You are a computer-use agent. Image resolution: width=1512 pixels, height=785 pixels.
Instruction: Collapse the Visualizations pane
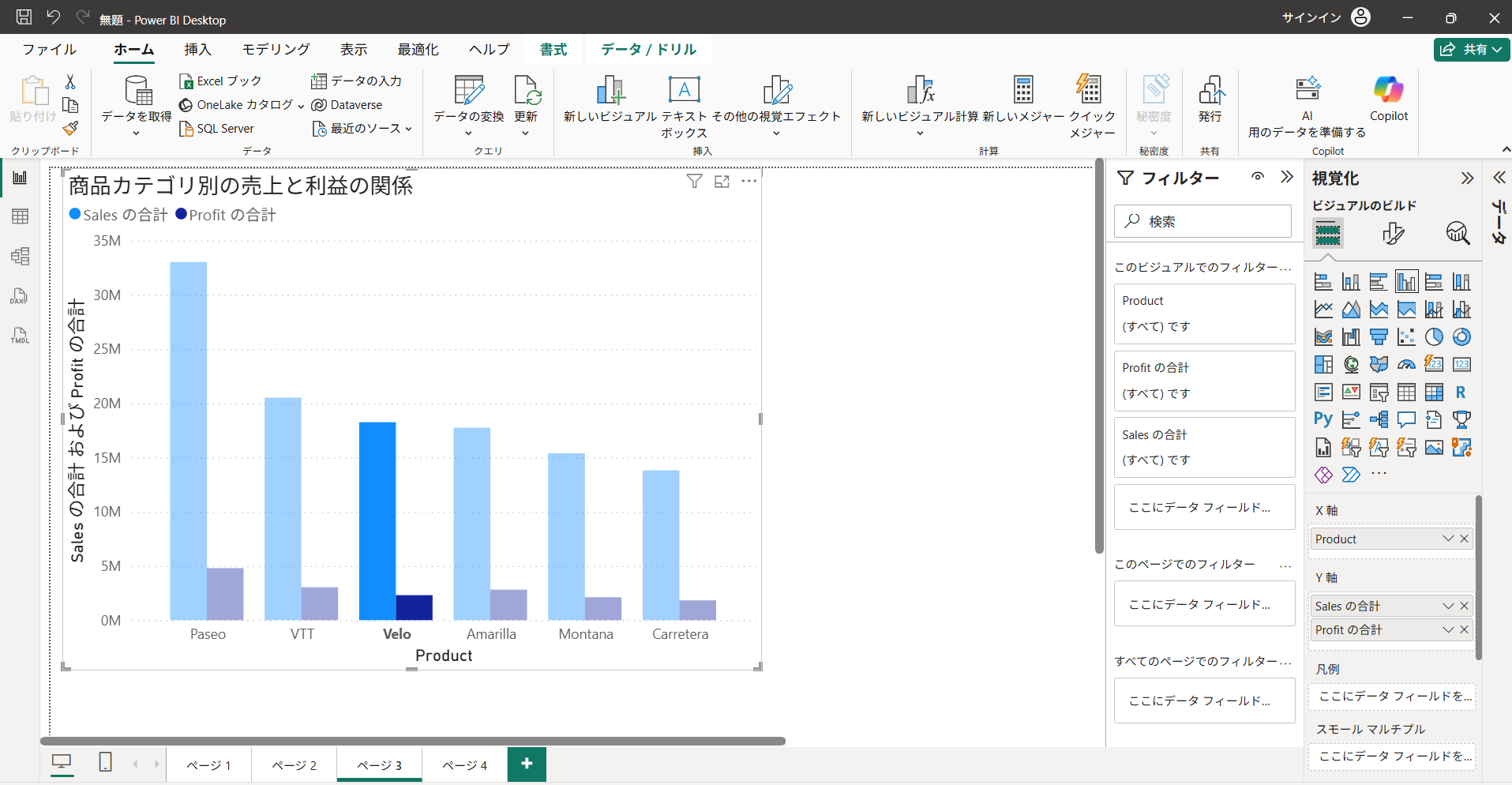tap(1467, 178)
